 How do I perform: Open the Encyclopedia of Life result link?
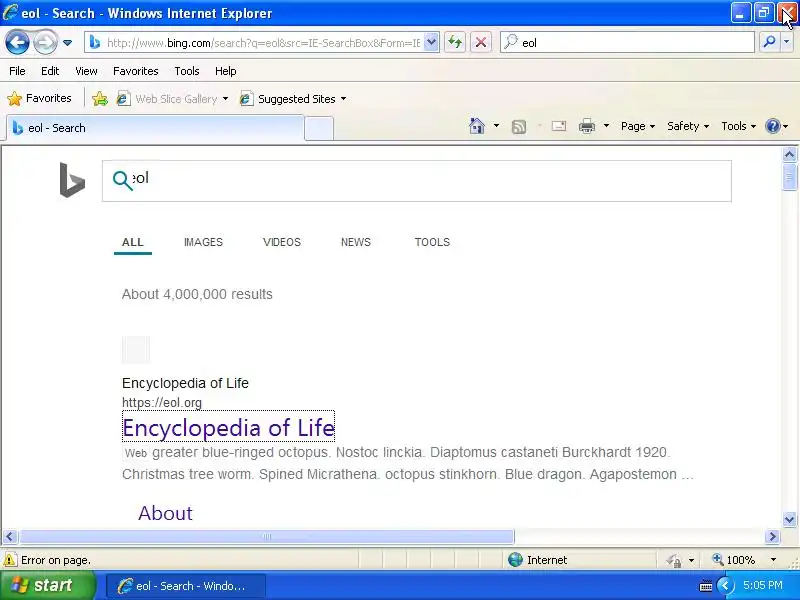click(229, 428)
